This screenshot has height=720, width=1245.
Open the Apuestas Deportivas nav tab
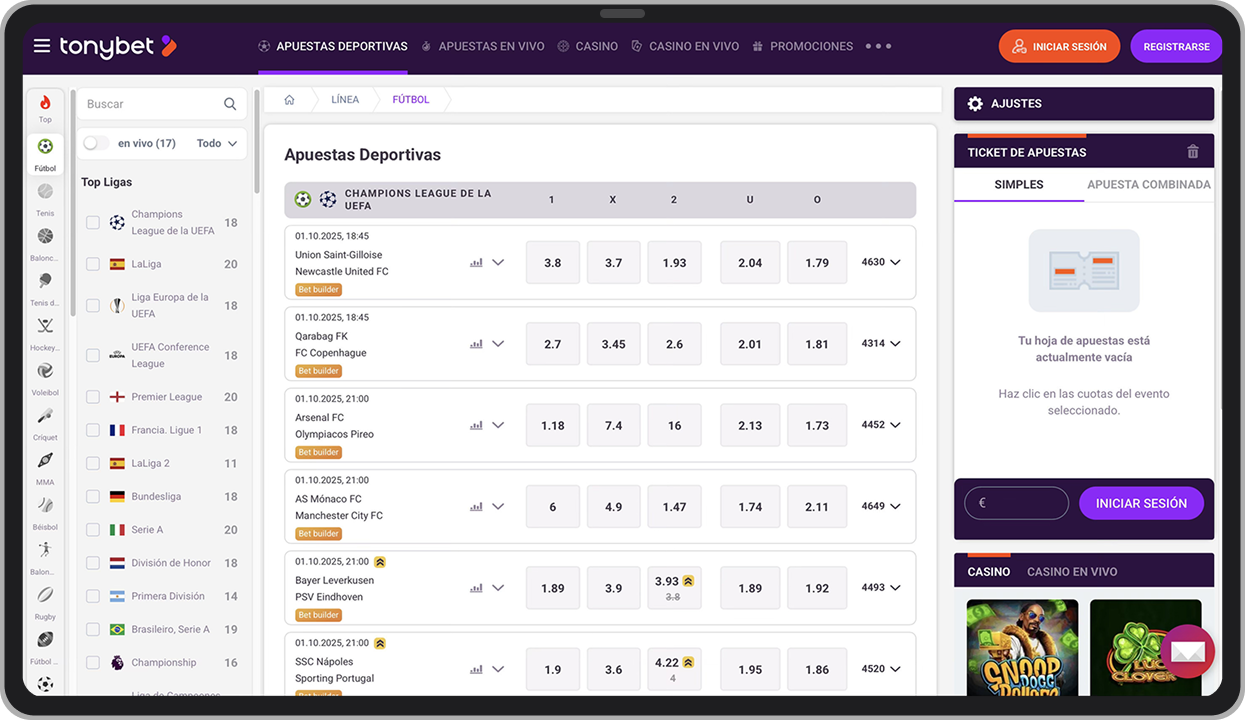click(x=333, y=46)
